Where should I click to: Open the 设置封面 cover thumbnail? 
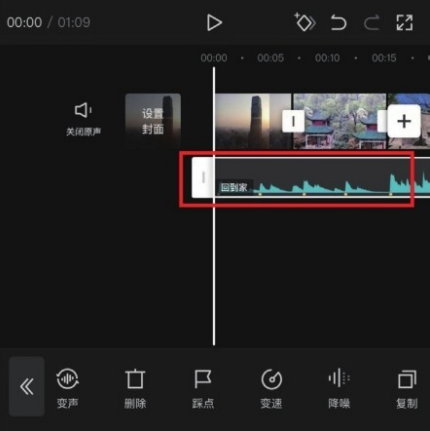click(x=153, y=121)
